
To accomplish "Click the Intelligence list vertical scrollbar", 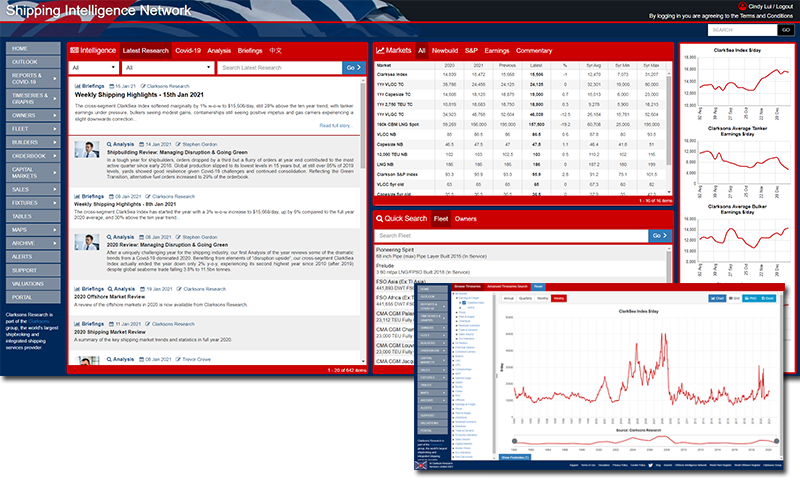I will pos(363,125).
